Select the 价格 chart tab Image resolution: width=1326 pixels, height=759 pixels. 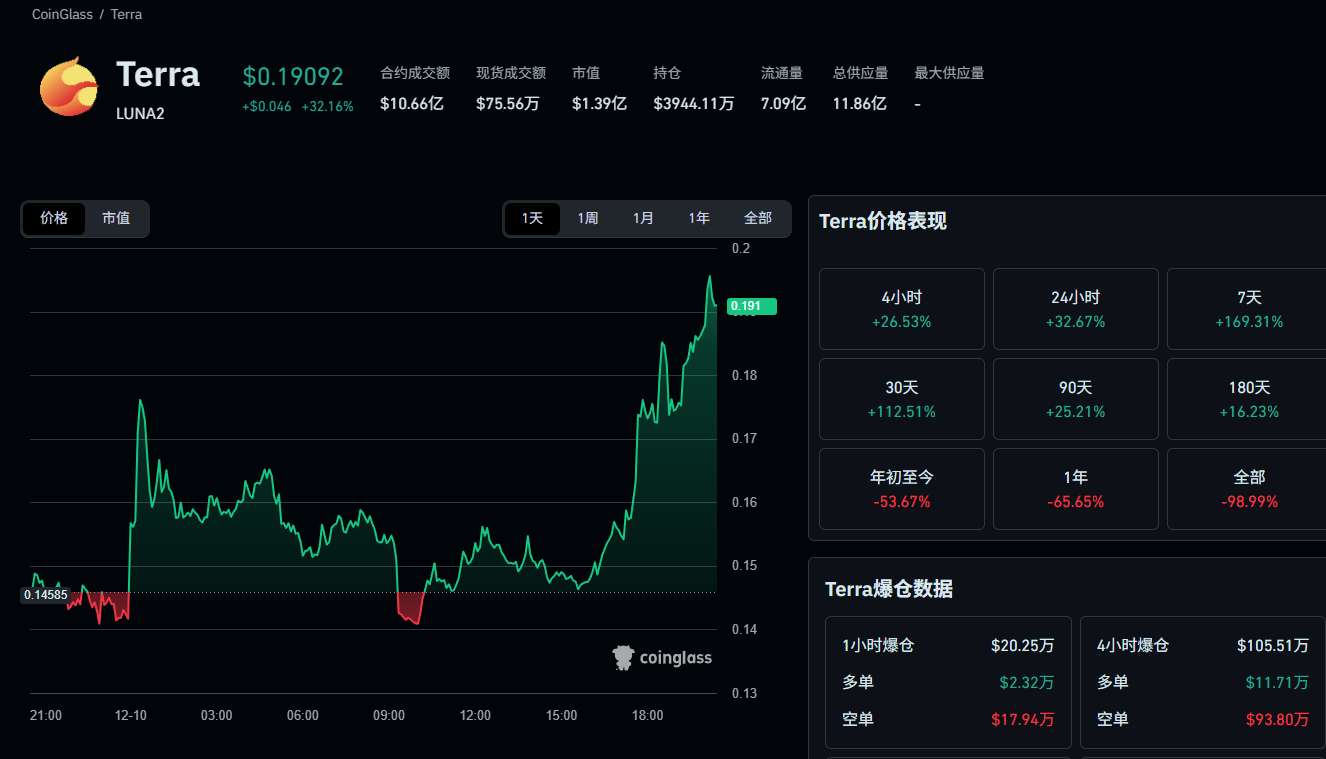(55, 218)
